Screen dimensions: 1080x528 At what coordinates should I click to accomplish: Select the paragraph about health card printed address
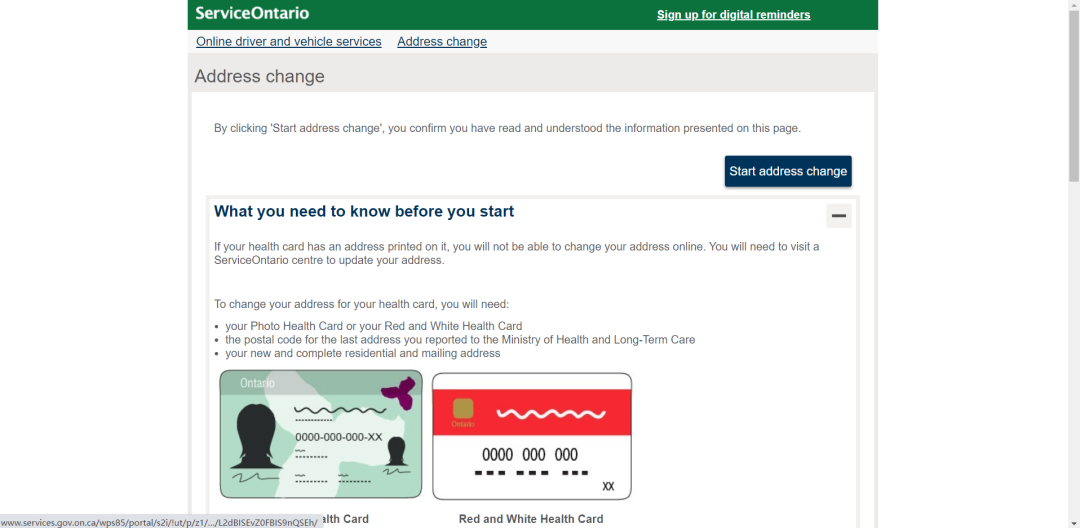pos(517,253)
